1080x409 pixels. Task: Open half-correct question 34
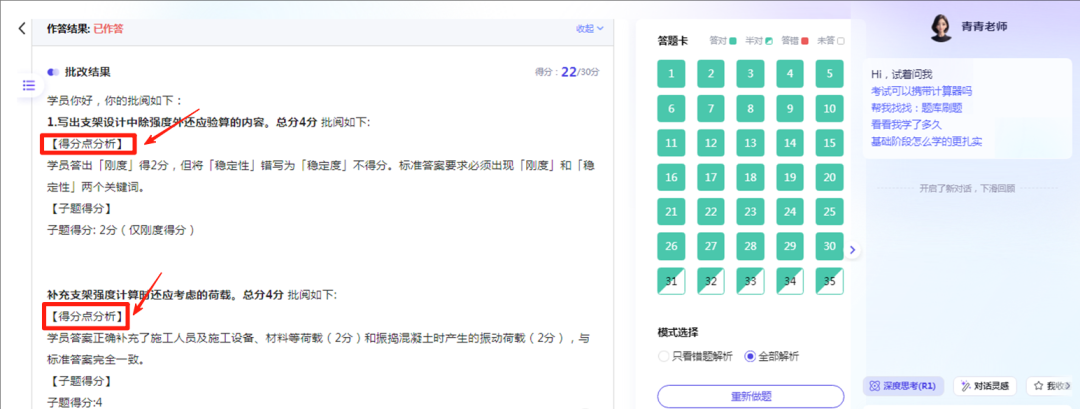[790, 281]
